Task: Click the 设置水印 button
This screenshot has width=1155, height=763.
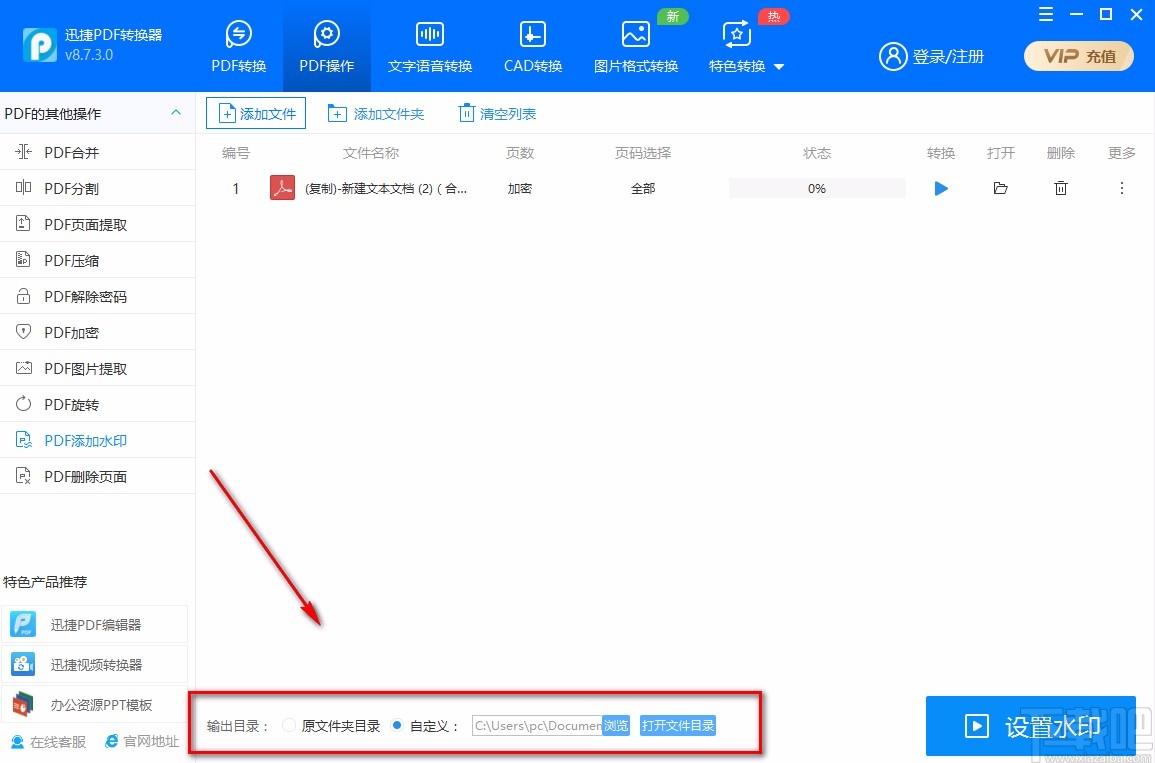Action: click(1030, 725)
